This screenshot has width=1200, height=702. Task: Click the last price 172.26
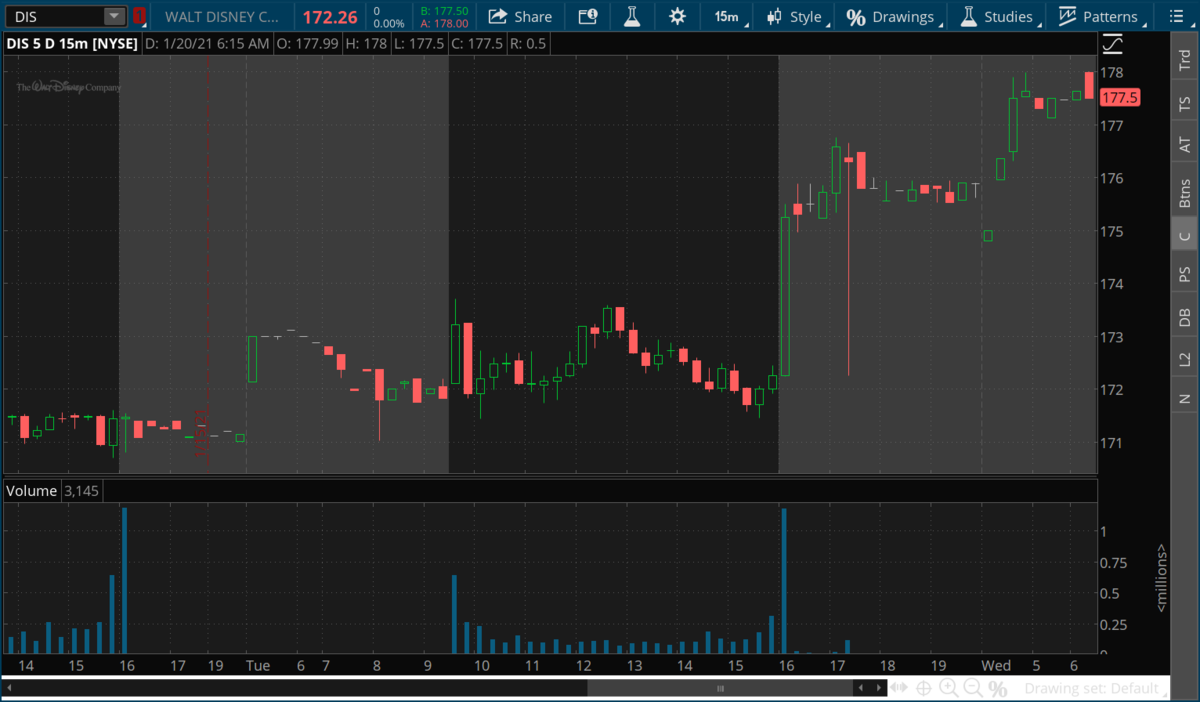[x=329, y=16]
